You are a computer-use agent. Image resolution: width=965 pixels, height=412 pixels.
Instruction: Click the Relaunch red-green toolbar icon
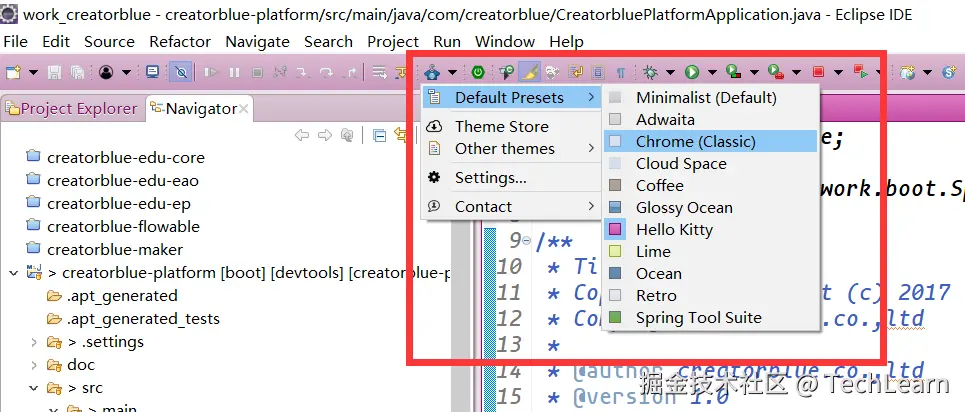coord(860,72)
